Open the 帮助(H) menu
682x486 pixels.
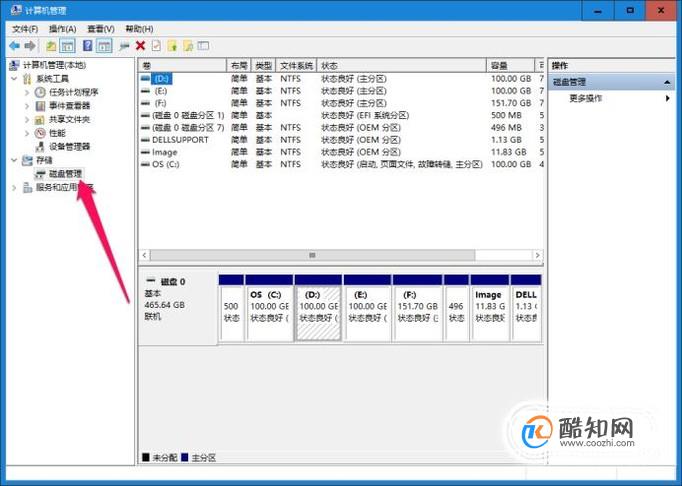[139, 29]
